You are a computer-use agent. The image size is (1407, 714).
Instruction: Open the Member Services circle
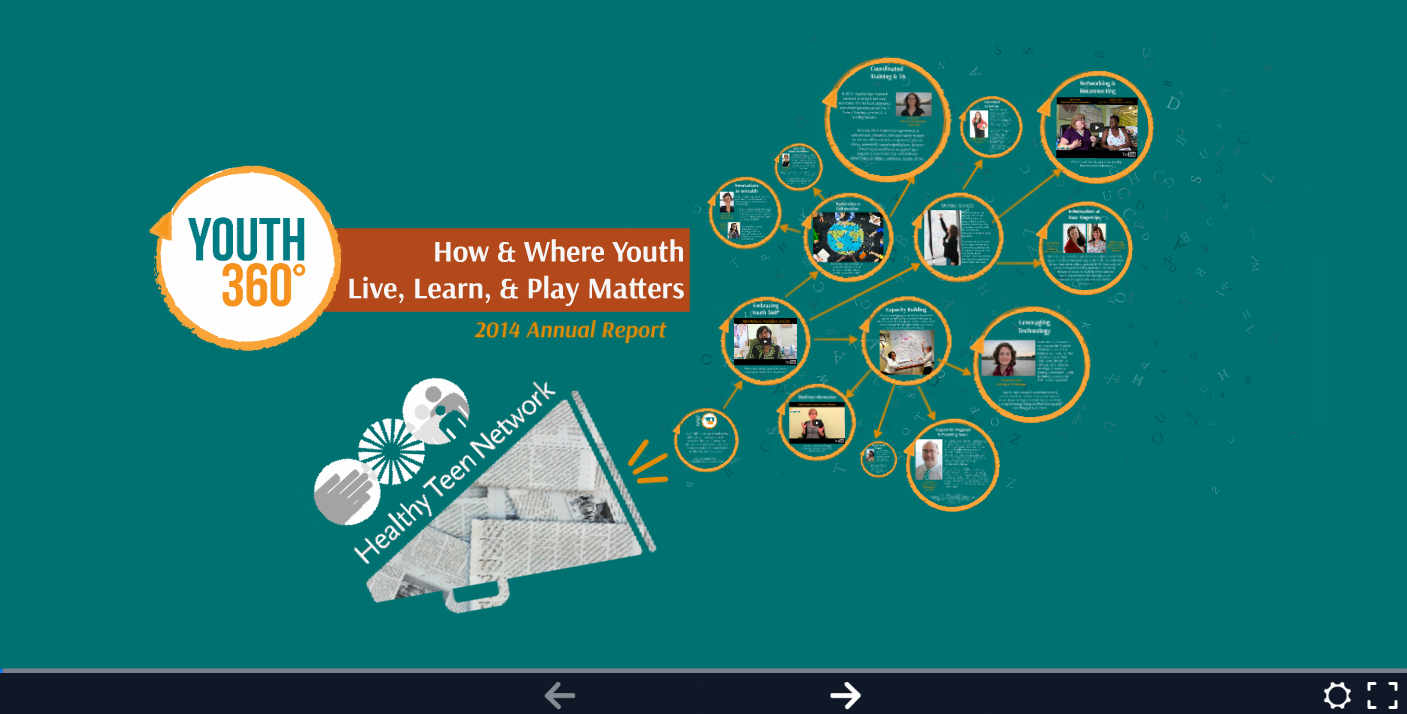[958, 237]
